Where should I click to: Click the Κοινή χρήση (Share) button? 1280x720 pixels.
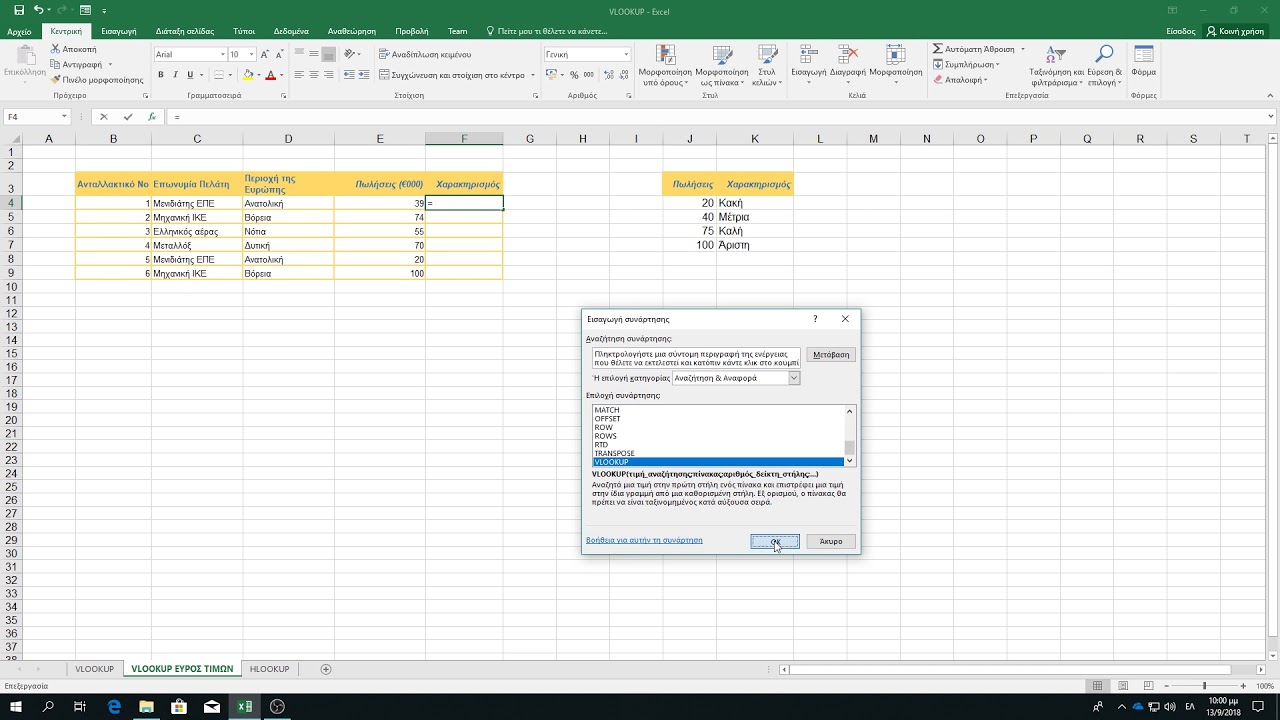[1236, 31]
